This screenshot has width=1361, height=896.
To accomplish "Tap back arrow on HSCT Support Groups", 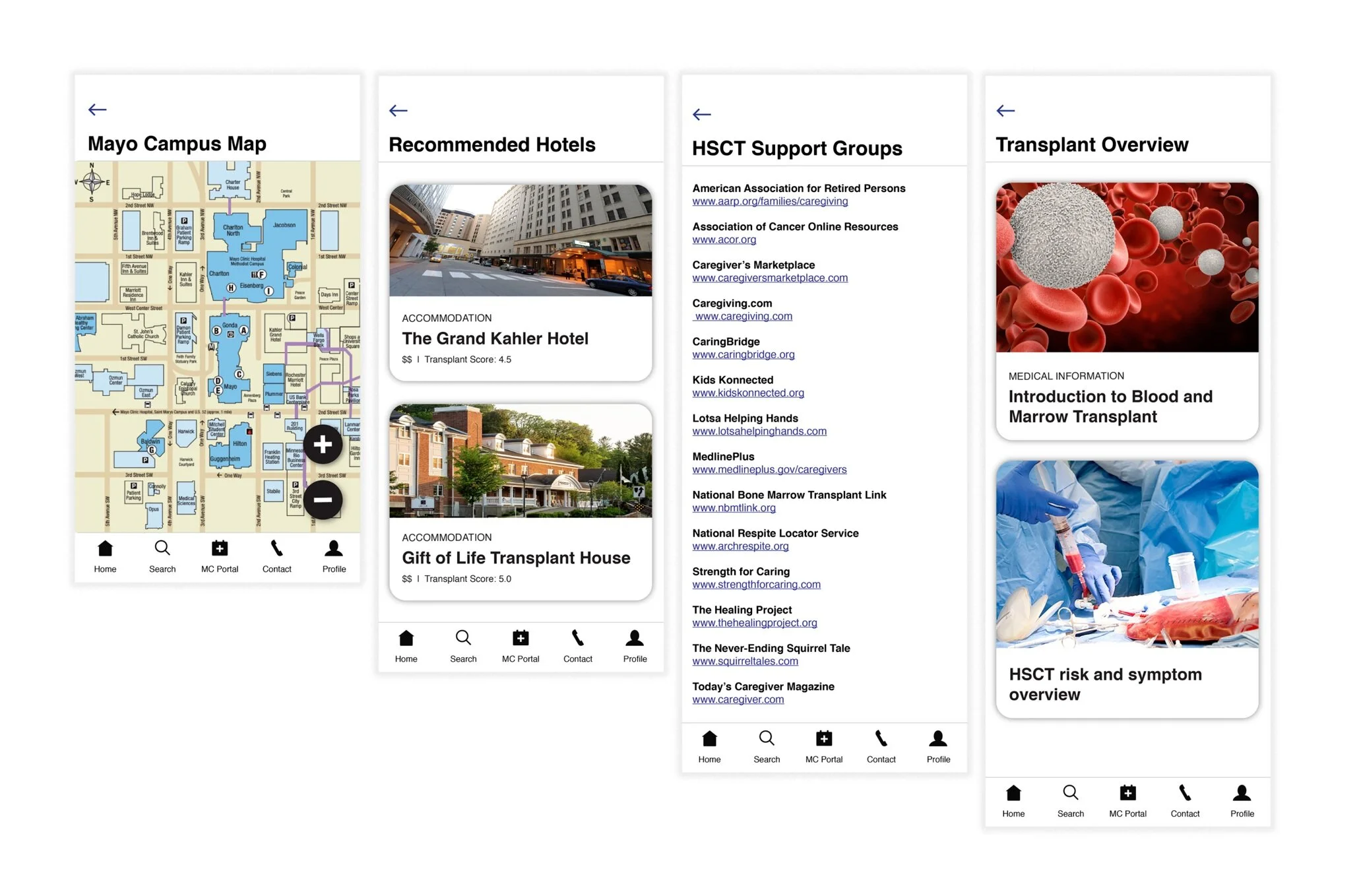I will tap(702, 115).
